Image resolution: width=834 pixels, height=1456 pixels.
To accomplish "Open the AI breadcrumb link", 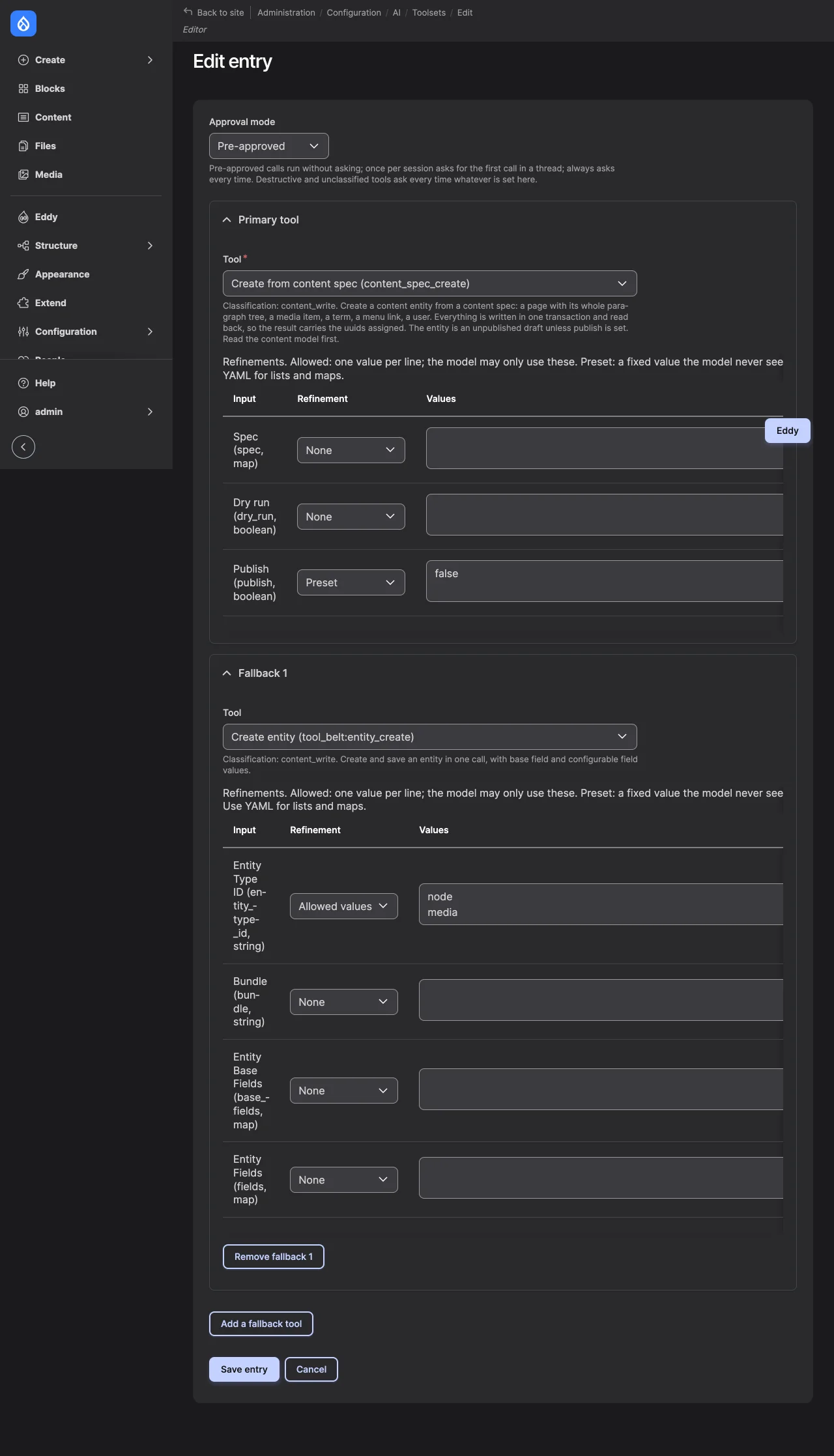I will 396,12.
